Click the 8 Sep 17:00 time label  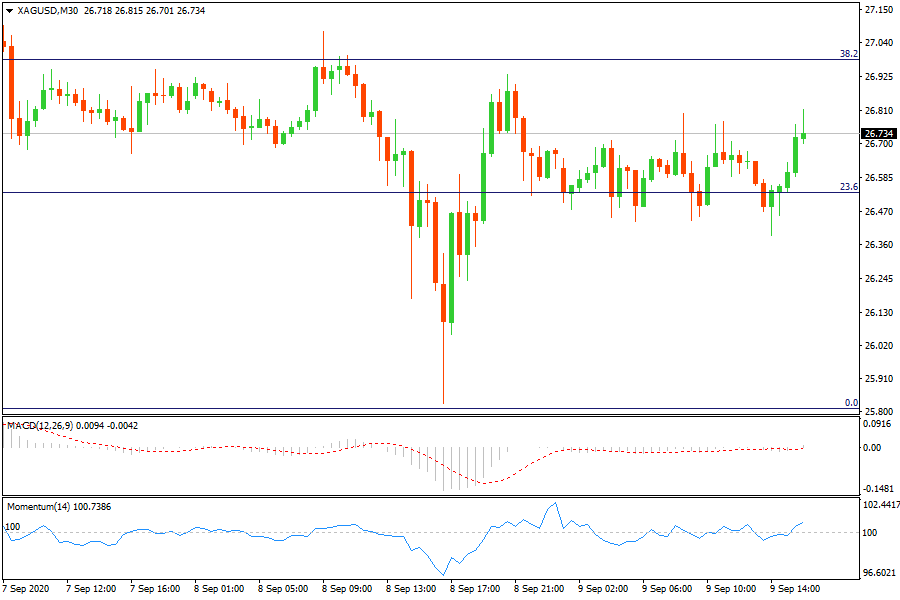(475, 589)
